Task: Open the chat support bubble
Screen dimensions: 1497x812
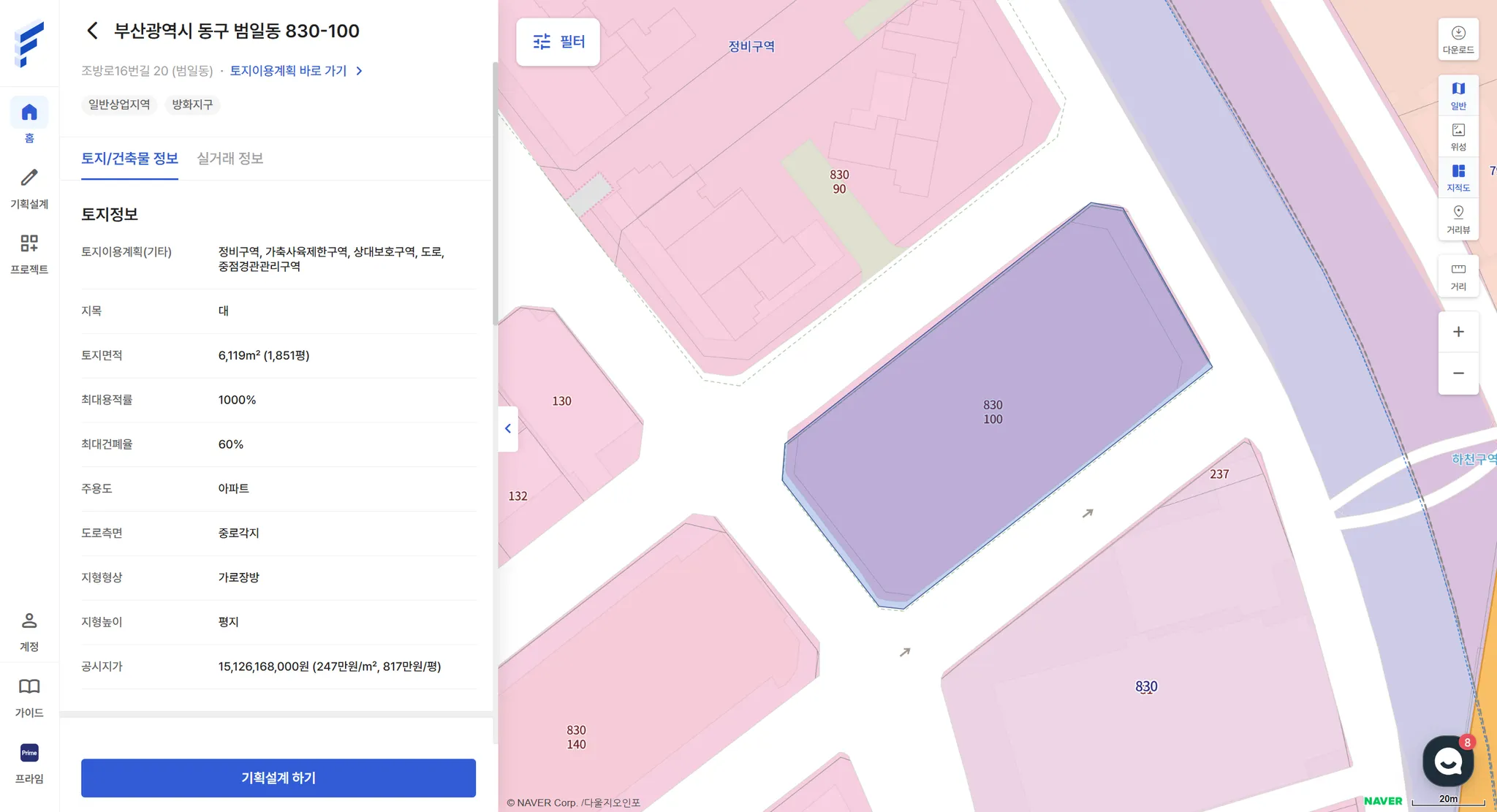Action: [1447, 761]
